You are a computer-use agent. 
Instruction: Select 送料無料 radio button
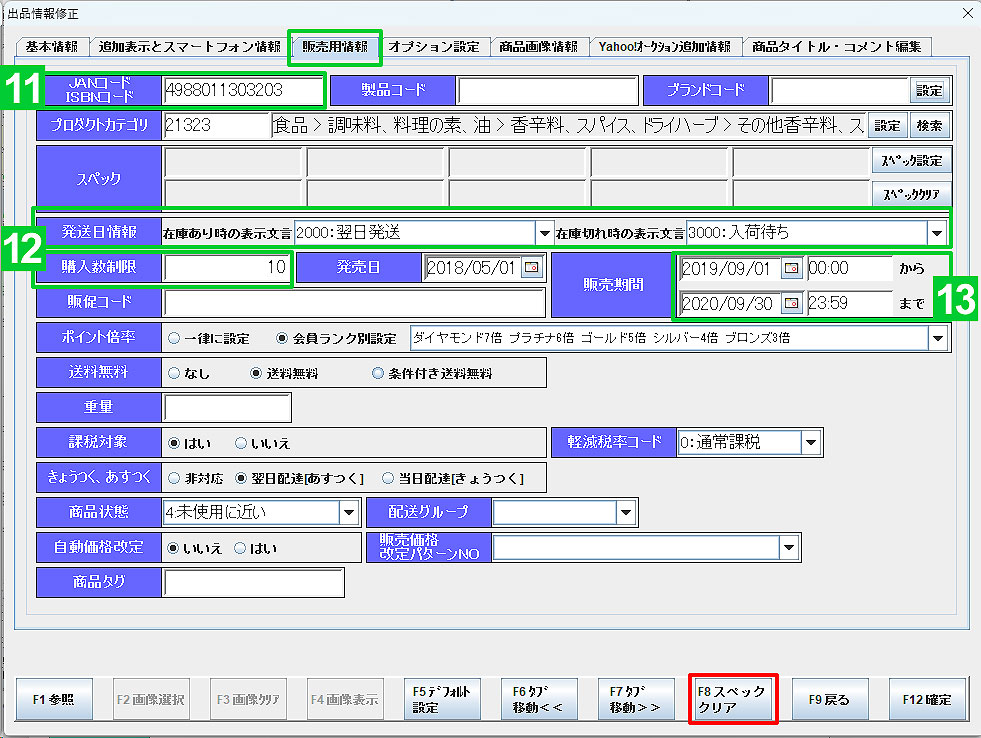pos(257,373)
